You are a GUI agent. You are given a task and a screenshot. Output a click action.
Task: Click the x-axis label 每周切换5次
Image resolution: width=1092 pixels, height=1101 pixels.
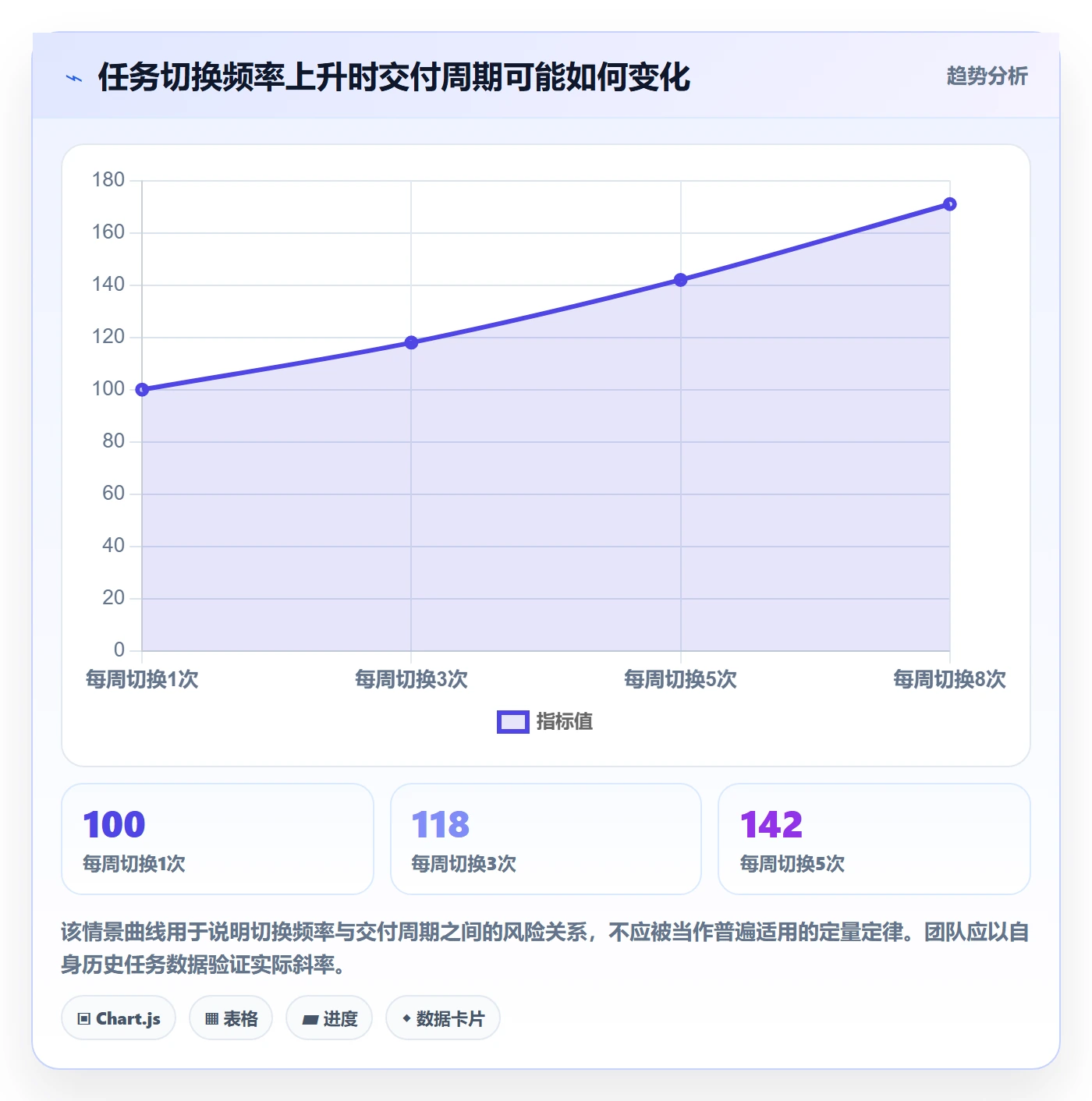[680, 679]
